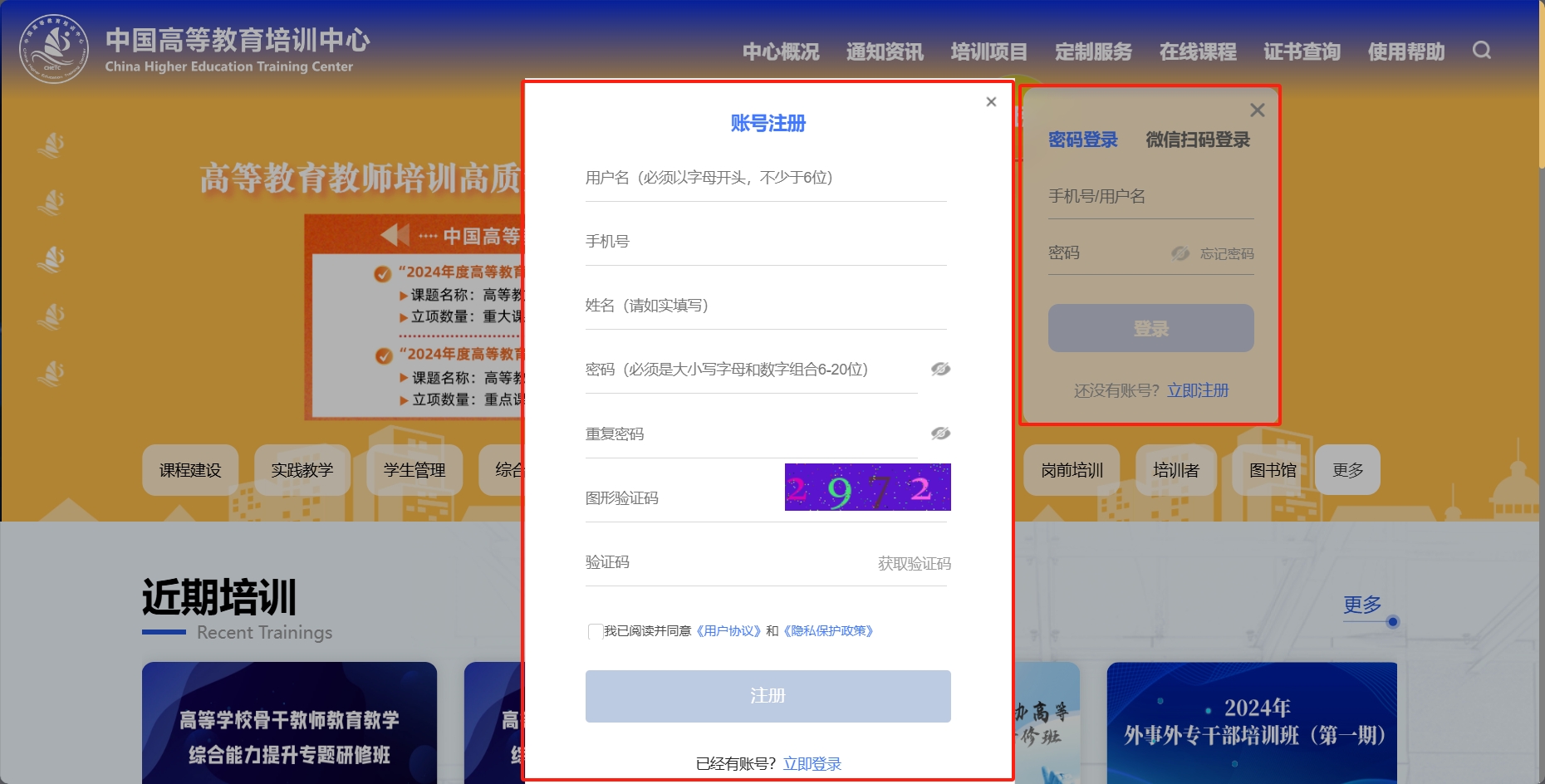Toggle visibility of the 重复密码 field
This screenshot has width=1545, height=784.
tap(939, 434)
